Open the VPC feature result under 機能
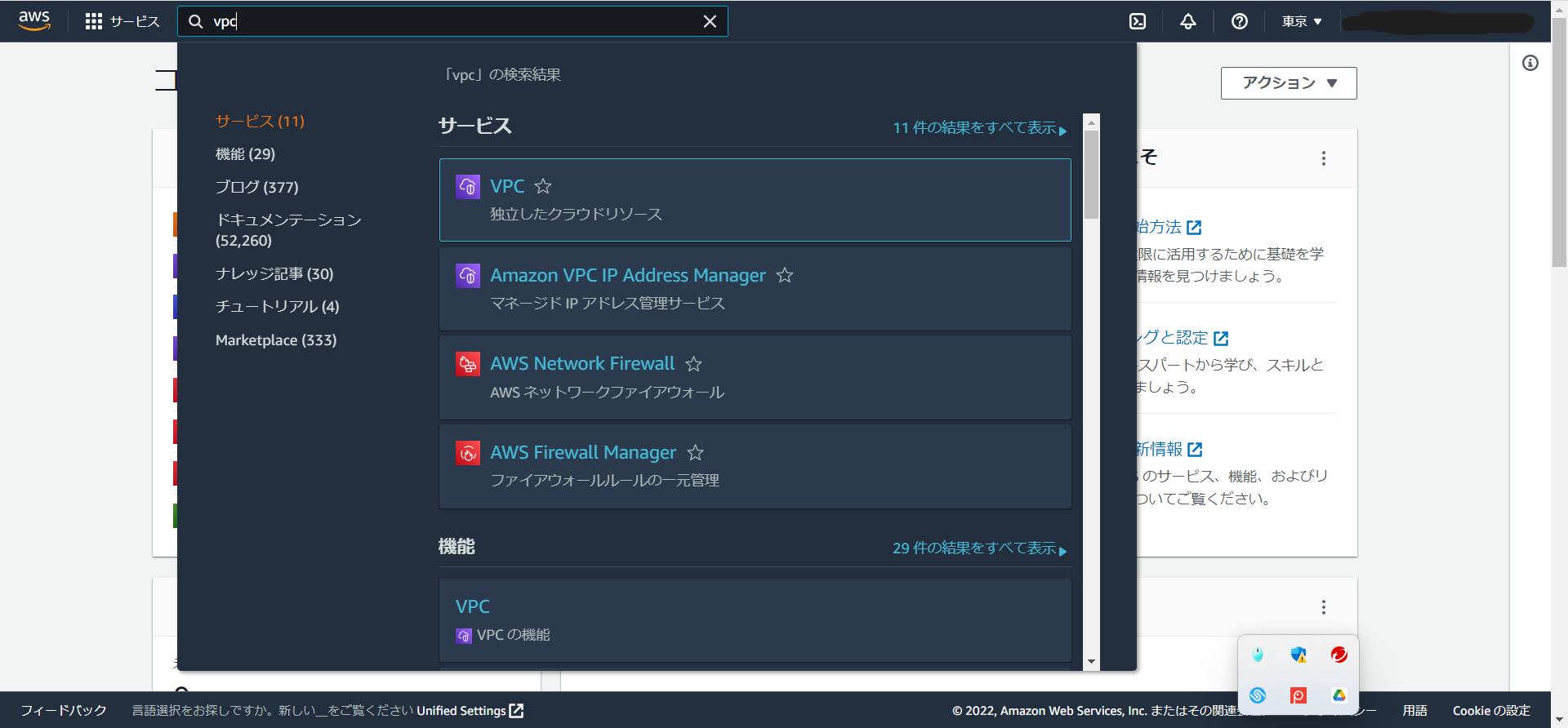Image resolution: width=1568 pixels, height=728 pixels. point(473,606)
